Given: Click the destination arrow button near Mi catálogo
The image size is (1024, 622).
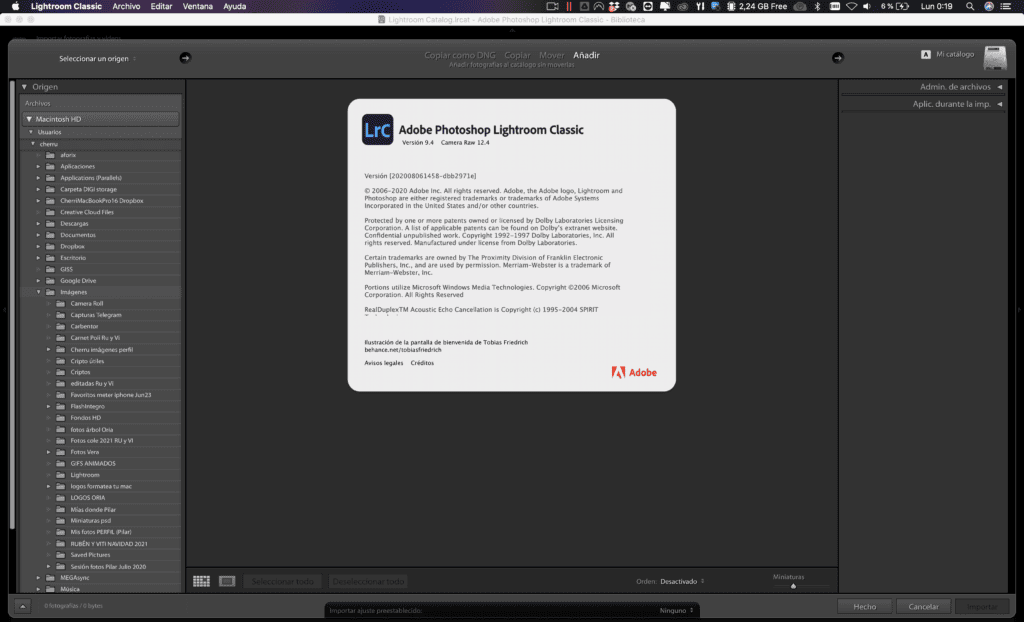Looking at the screenshot, I should 838,58.
